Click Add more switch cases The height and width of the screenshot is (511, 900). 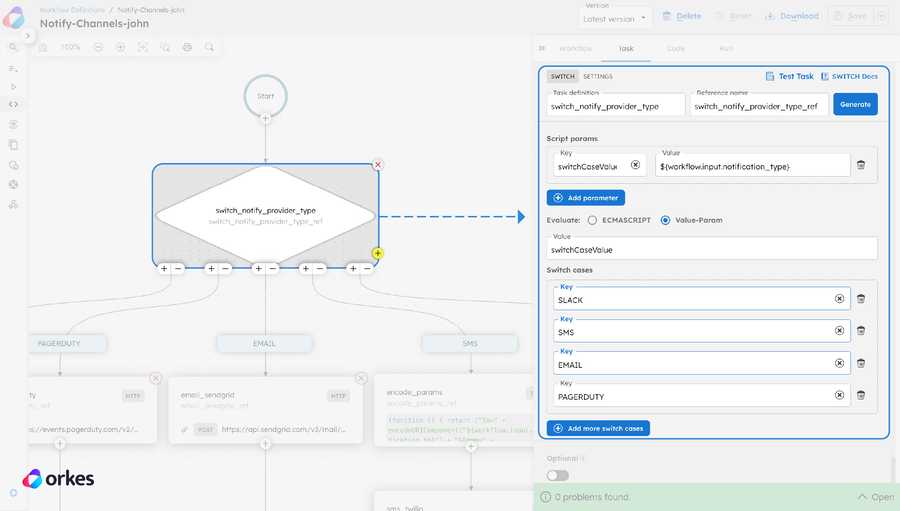(x=598, y=428)
